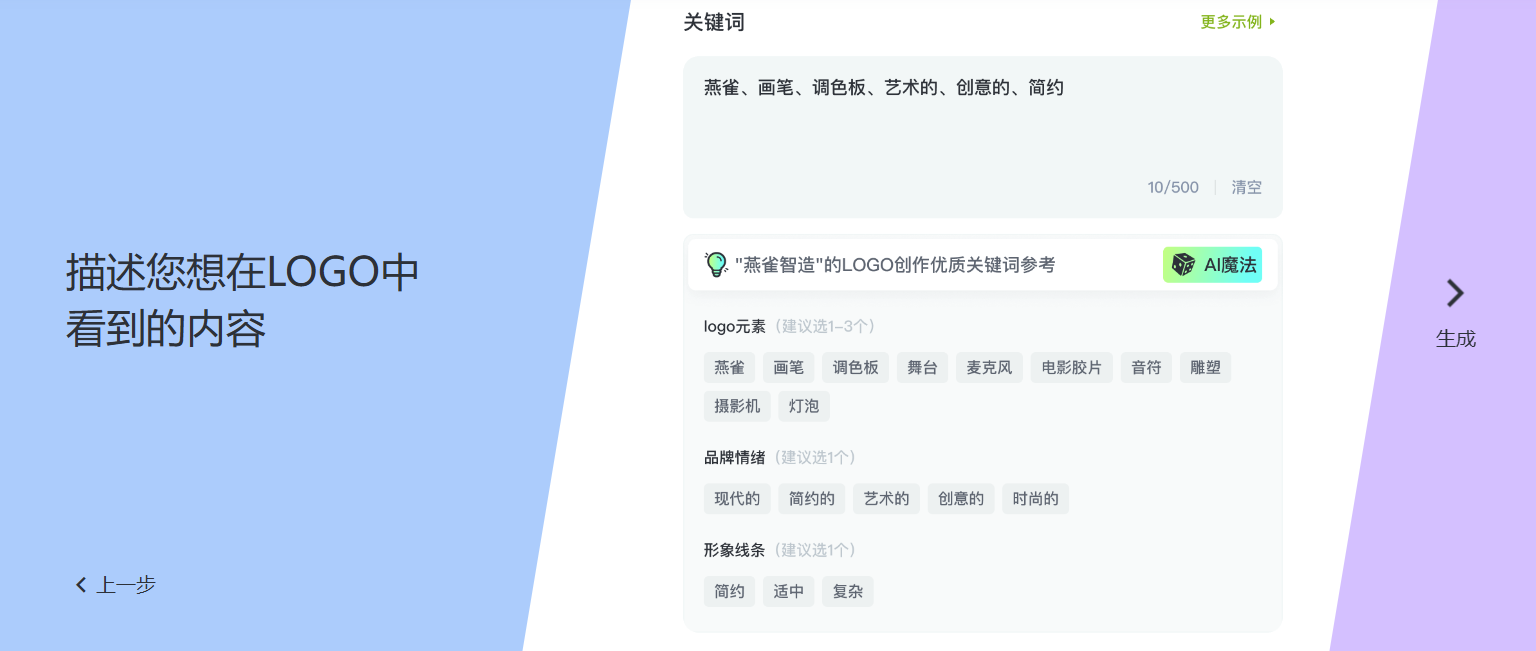Open 更多示例 to view more examples
Viewport: 1536px width, 651px height.
click(x=1231, y=21)
